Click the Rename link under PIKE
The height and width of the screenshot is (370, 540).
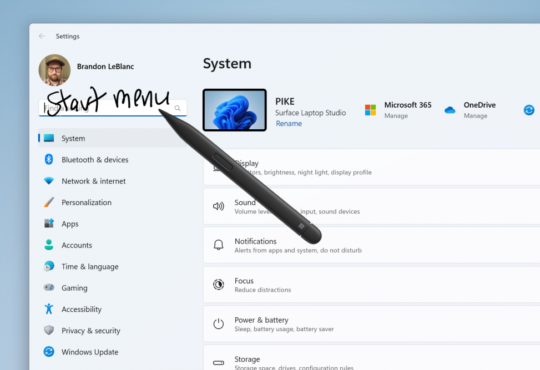[x=289, y=123]
